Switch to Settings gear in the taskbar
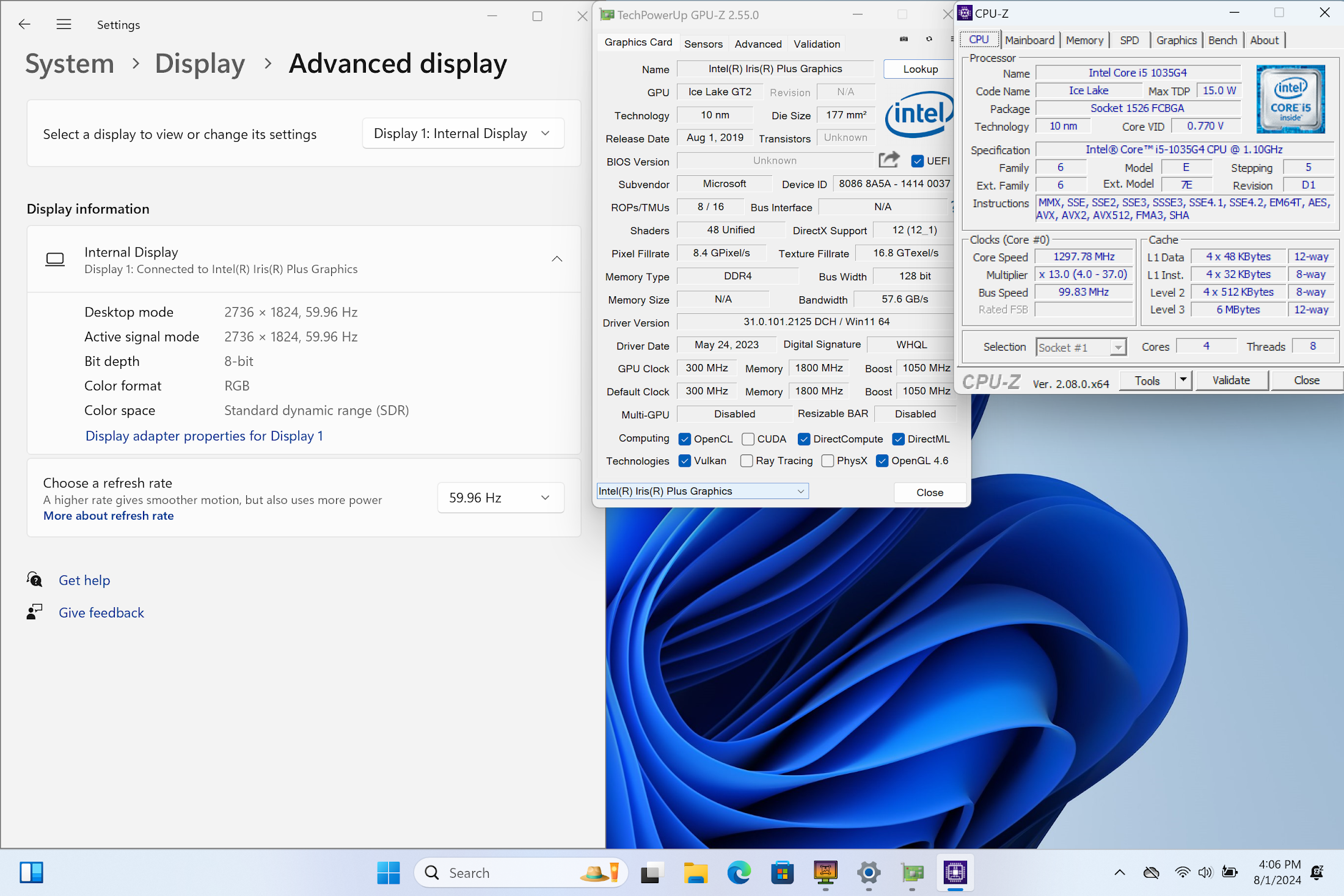The width and height of the screenshot is (1344, 896). 869,873
